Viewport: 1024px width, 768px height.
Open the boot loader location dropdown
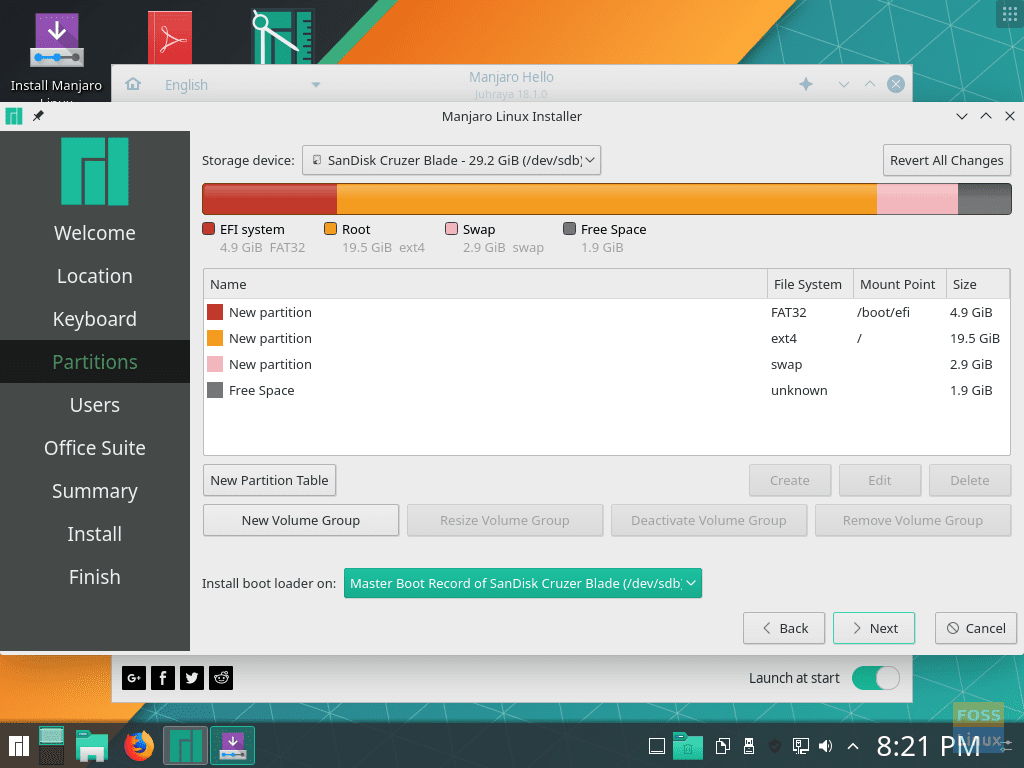click(522, 583)
